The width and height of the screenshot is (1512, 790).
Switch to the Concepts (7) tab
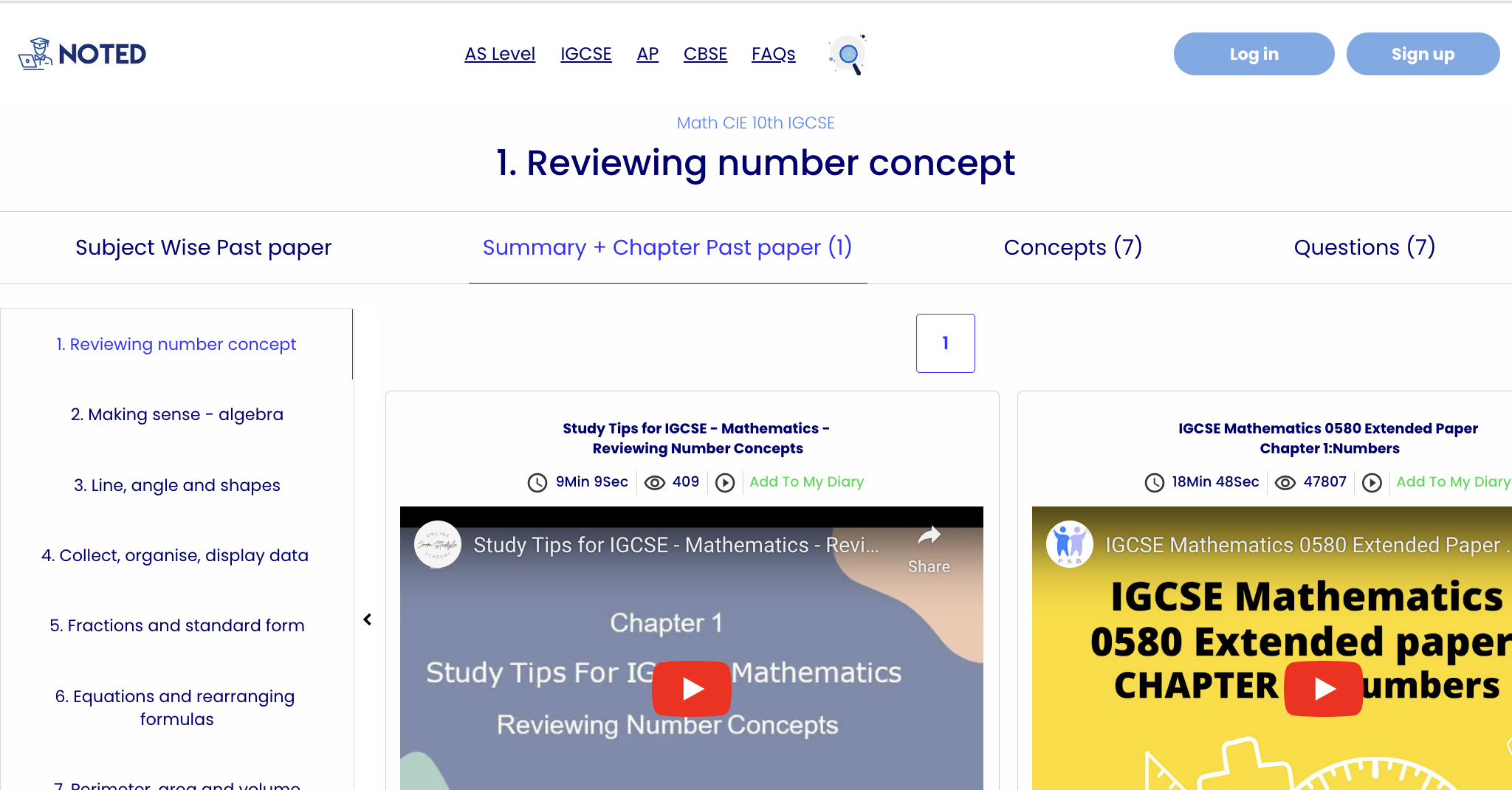point(1073,247)
